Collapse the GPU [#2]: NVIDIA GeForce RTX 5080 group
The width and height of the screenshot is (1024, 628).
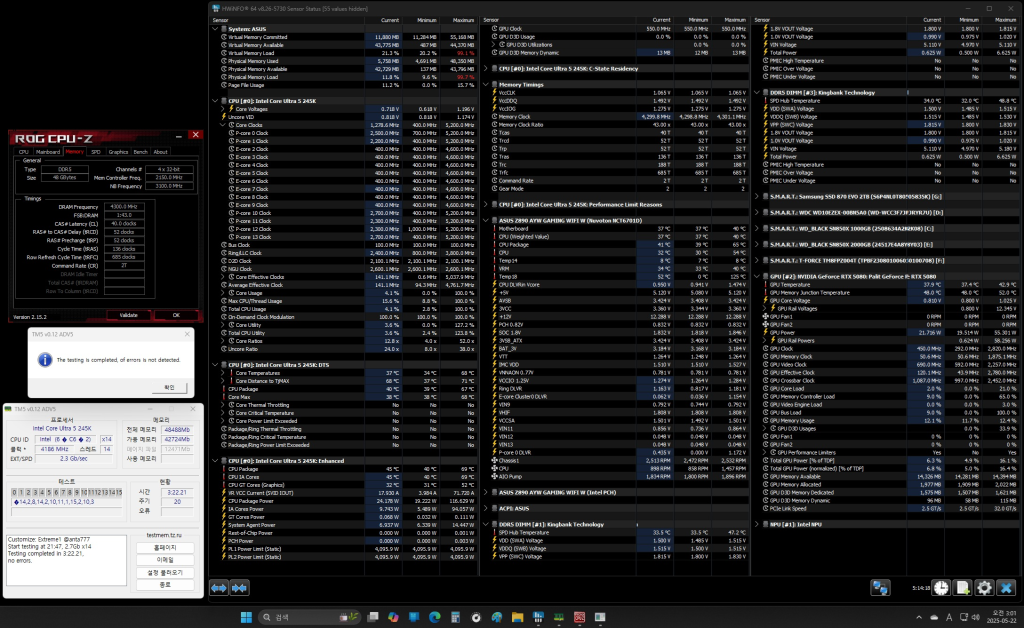[x=757, y=276]
